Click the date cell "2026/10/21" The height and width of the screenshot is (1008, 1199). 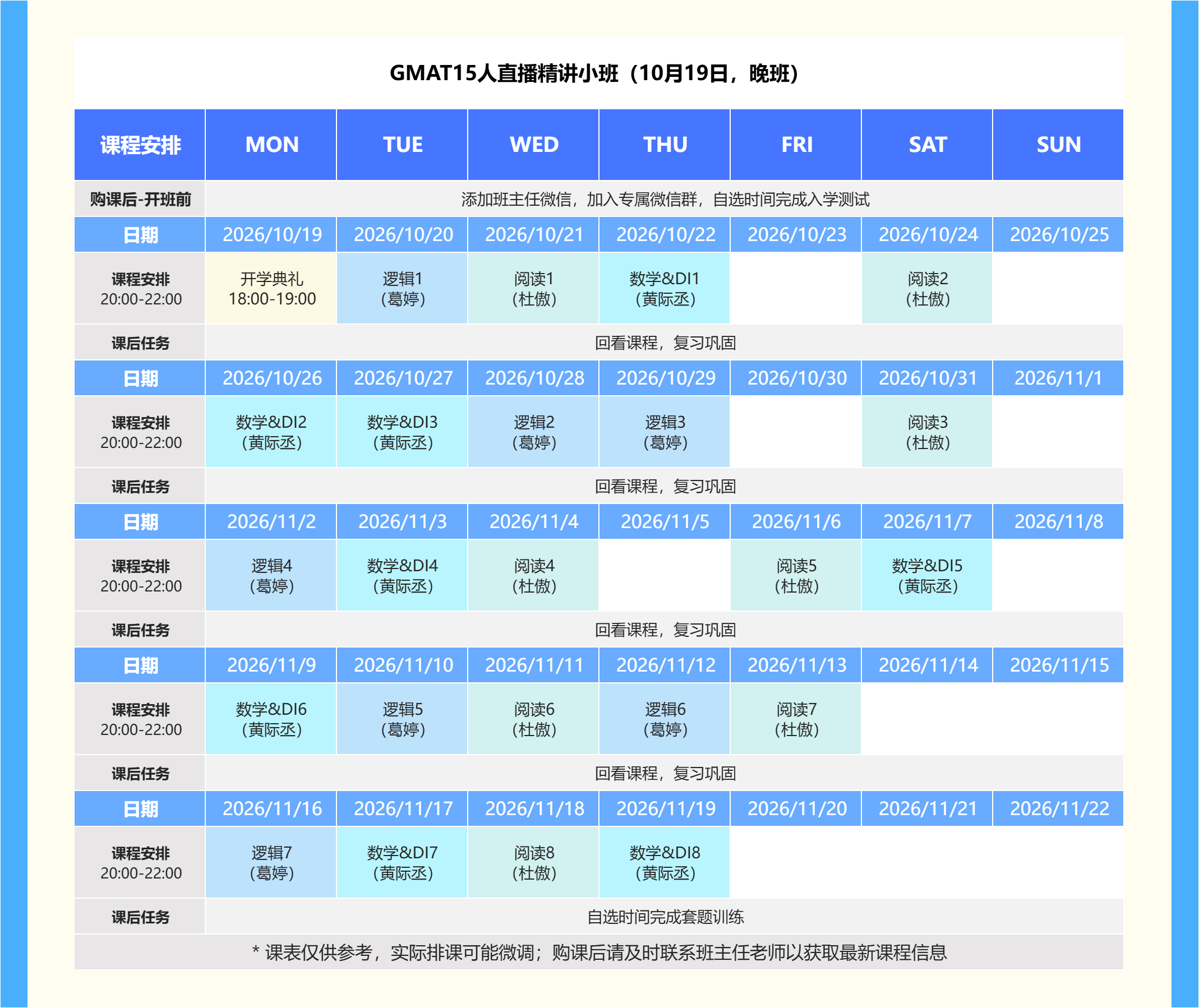click(533, 234)
